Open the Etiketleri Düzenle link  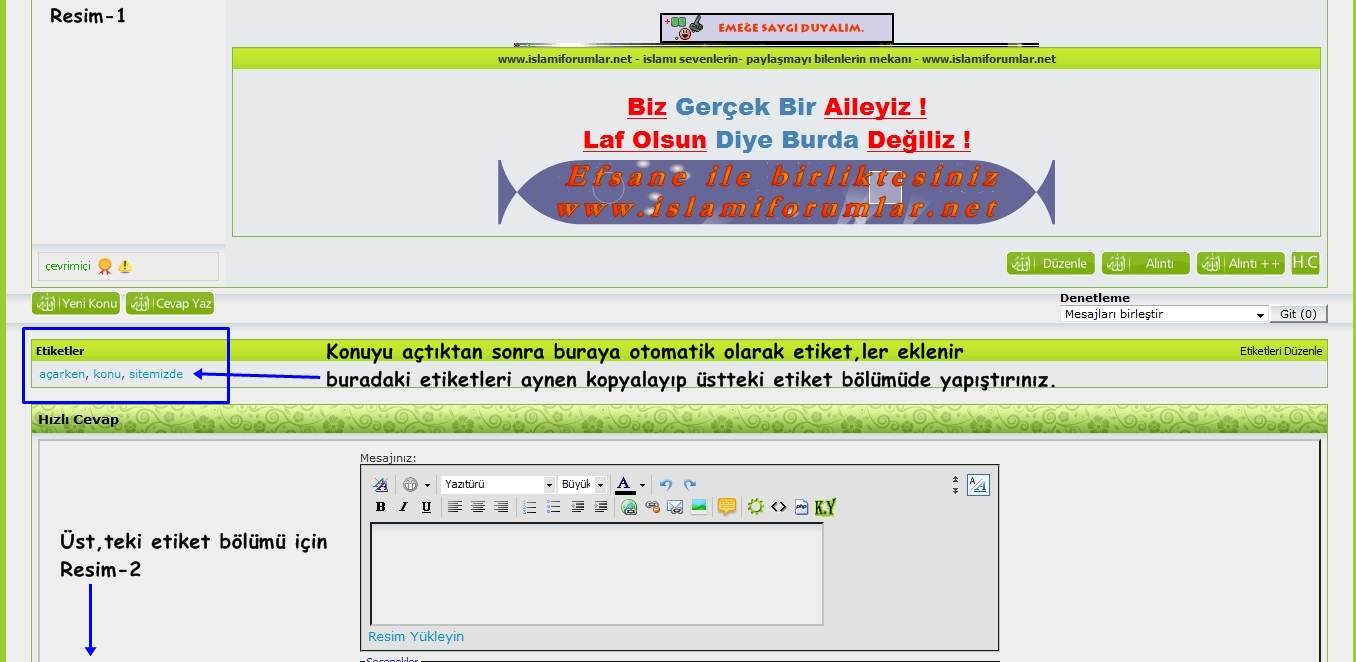1281,351
